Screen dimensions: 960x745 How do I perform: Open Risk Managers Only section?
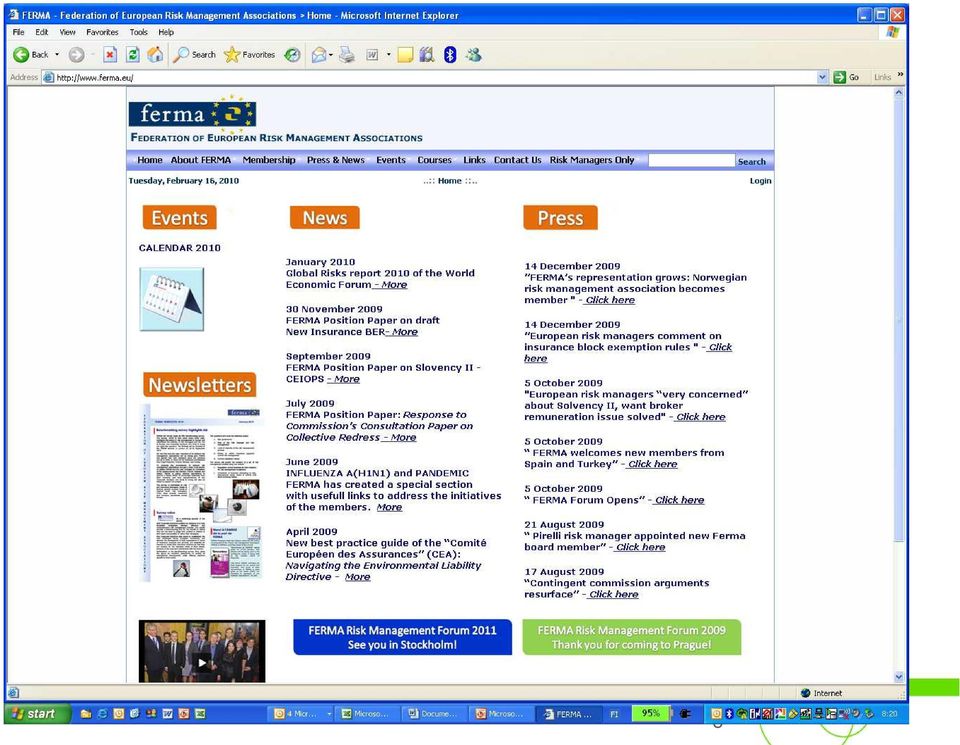click(592, 160)
